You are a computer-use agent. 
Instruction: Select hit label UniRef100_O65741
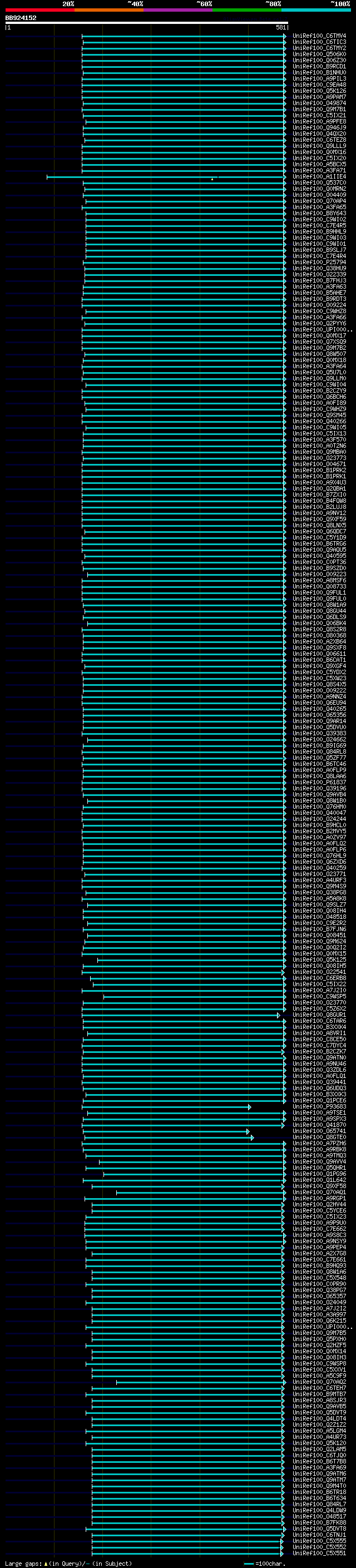pos(319,1131)
